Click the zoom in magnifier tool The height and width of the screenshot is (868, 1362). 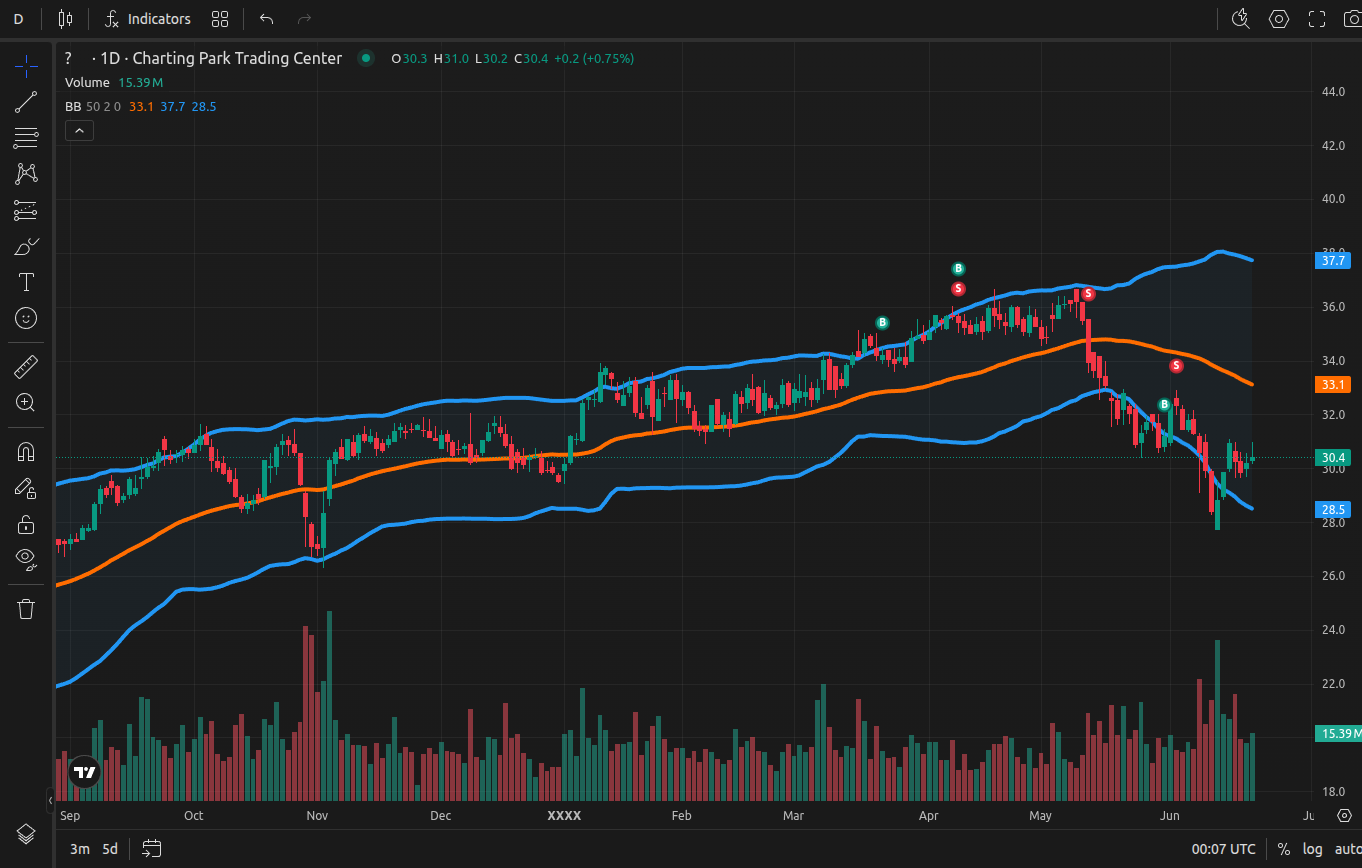[26, 403]
